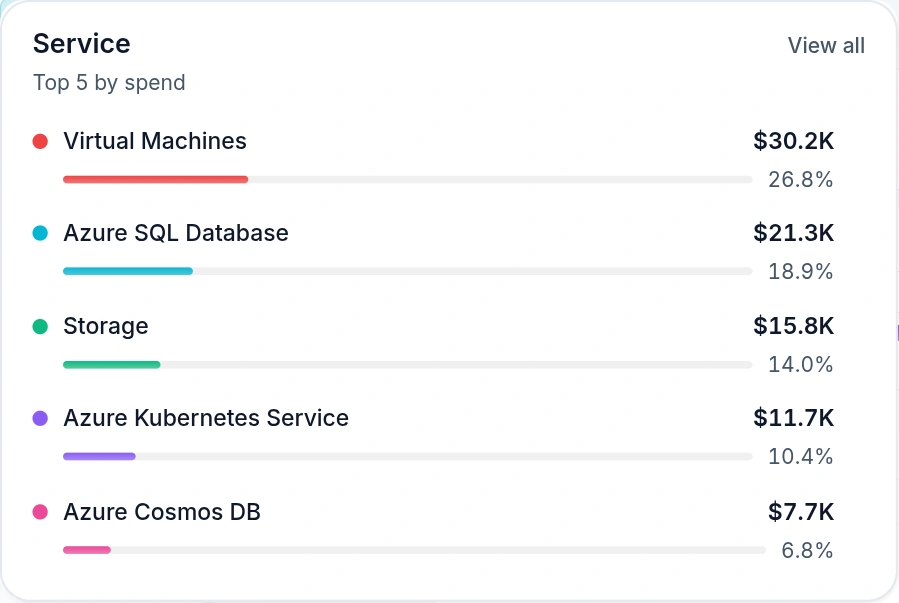
Task: Select the Azure Cosmos DB label
Action: (162, 512)
